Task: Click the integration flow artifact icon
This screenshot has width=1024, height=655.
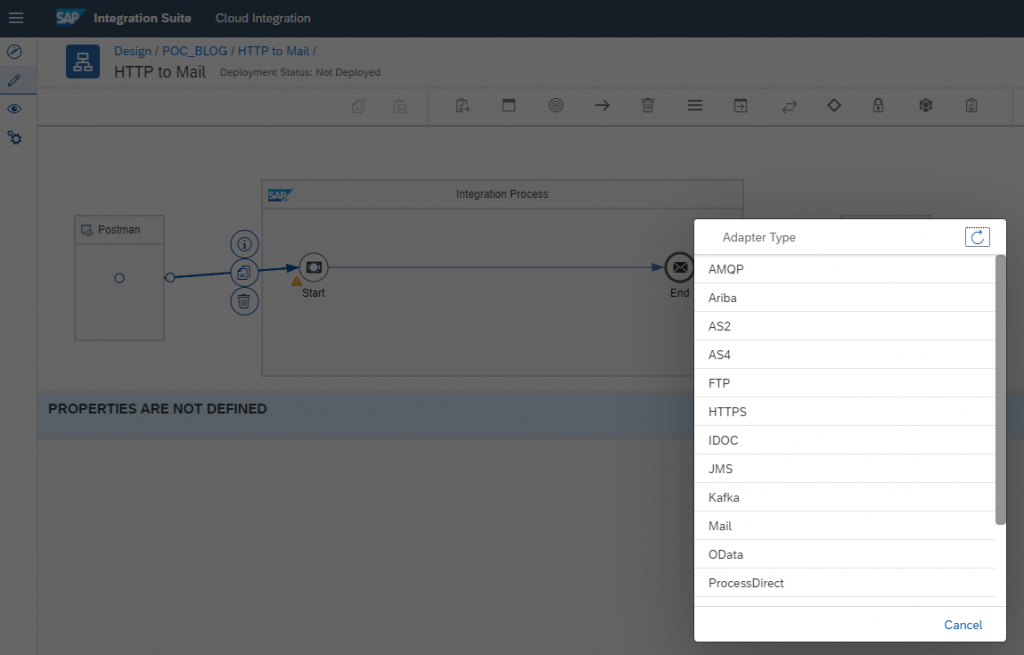Action: pos(83,61)
